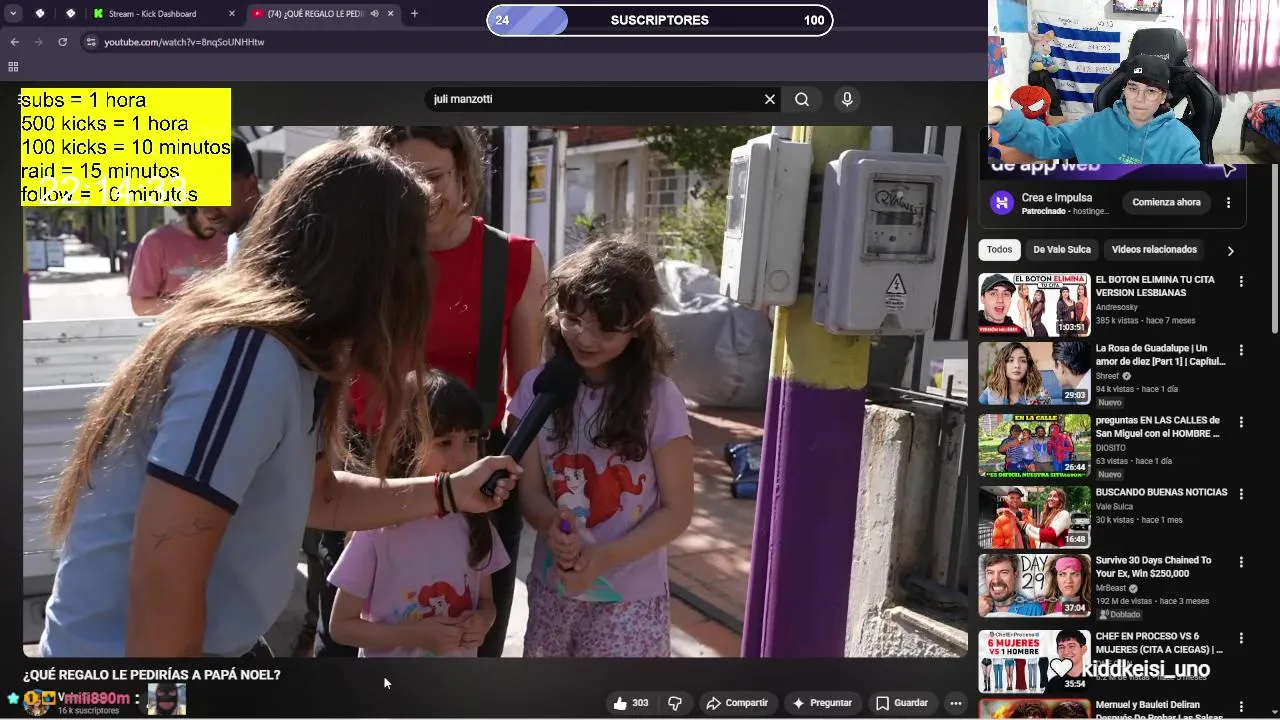Open preguntas EN LAS CALLES thumbnail
The width and height of the screenshot is (1280, 720).
pos(1034,446)
